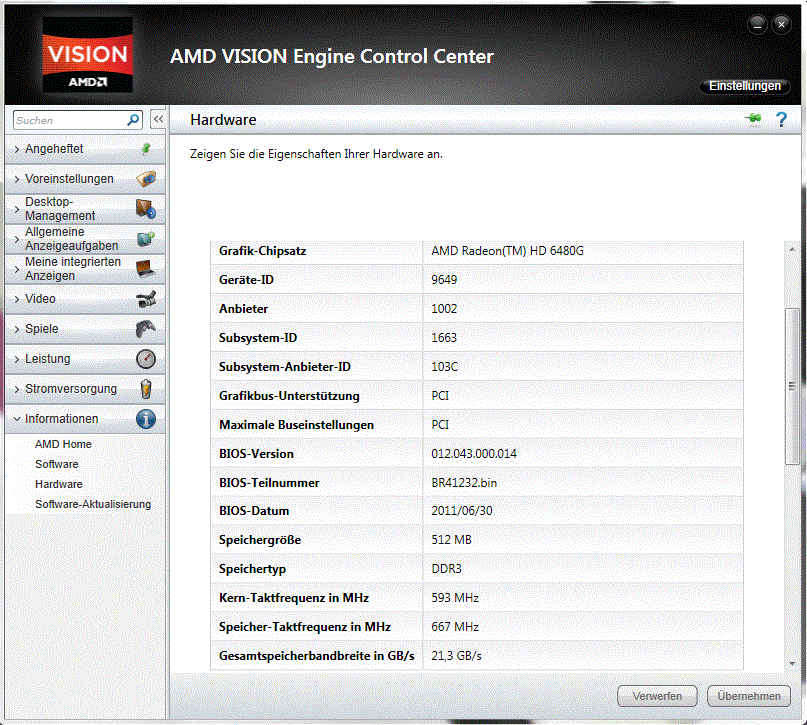
Task: Click the Anbieter value 1002
Action: click(x=444, y=309)
